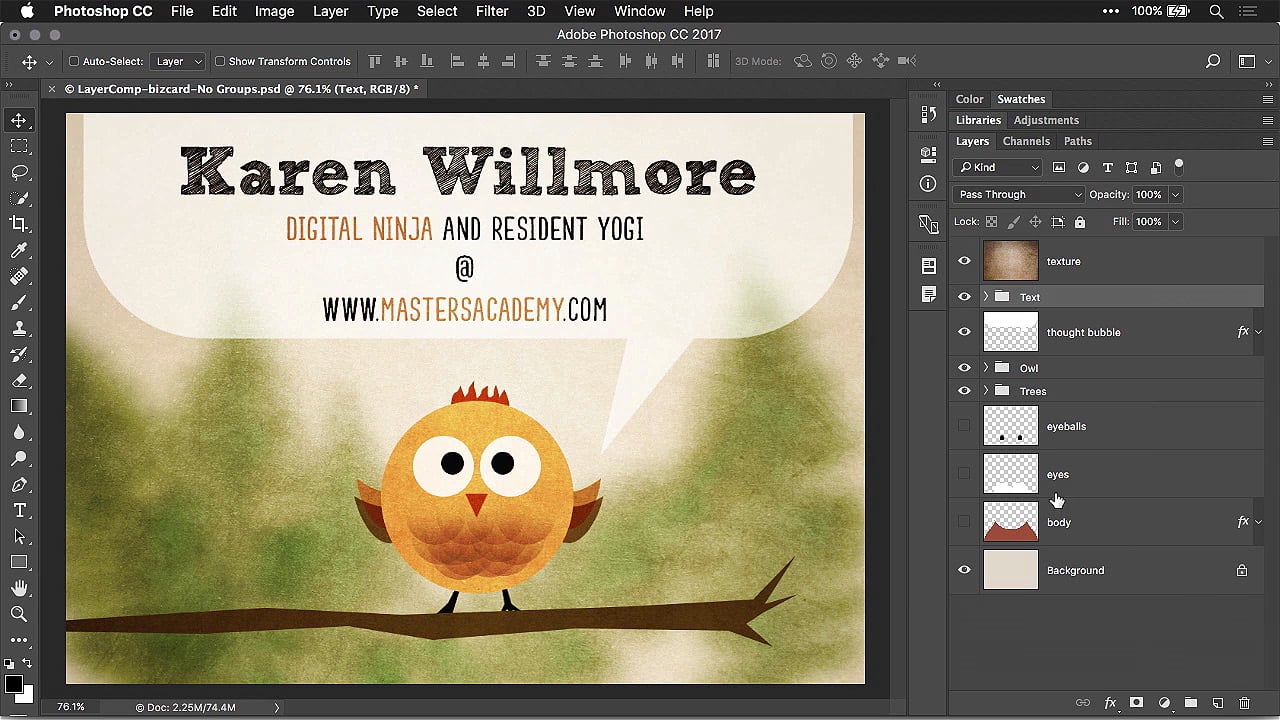1280x720 pixels.
Task: Select the Hand tool
Action: pyautogui.click(x=19, y=588)
